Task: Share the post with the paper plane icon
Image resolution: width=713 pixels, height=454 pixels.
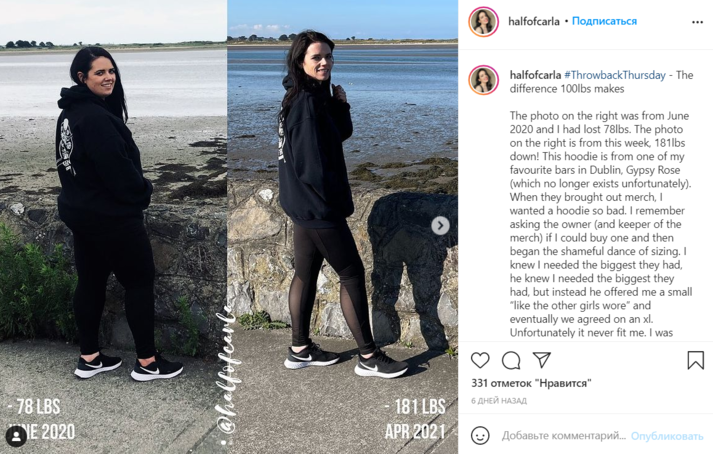Action: click(x=542, y=360)
